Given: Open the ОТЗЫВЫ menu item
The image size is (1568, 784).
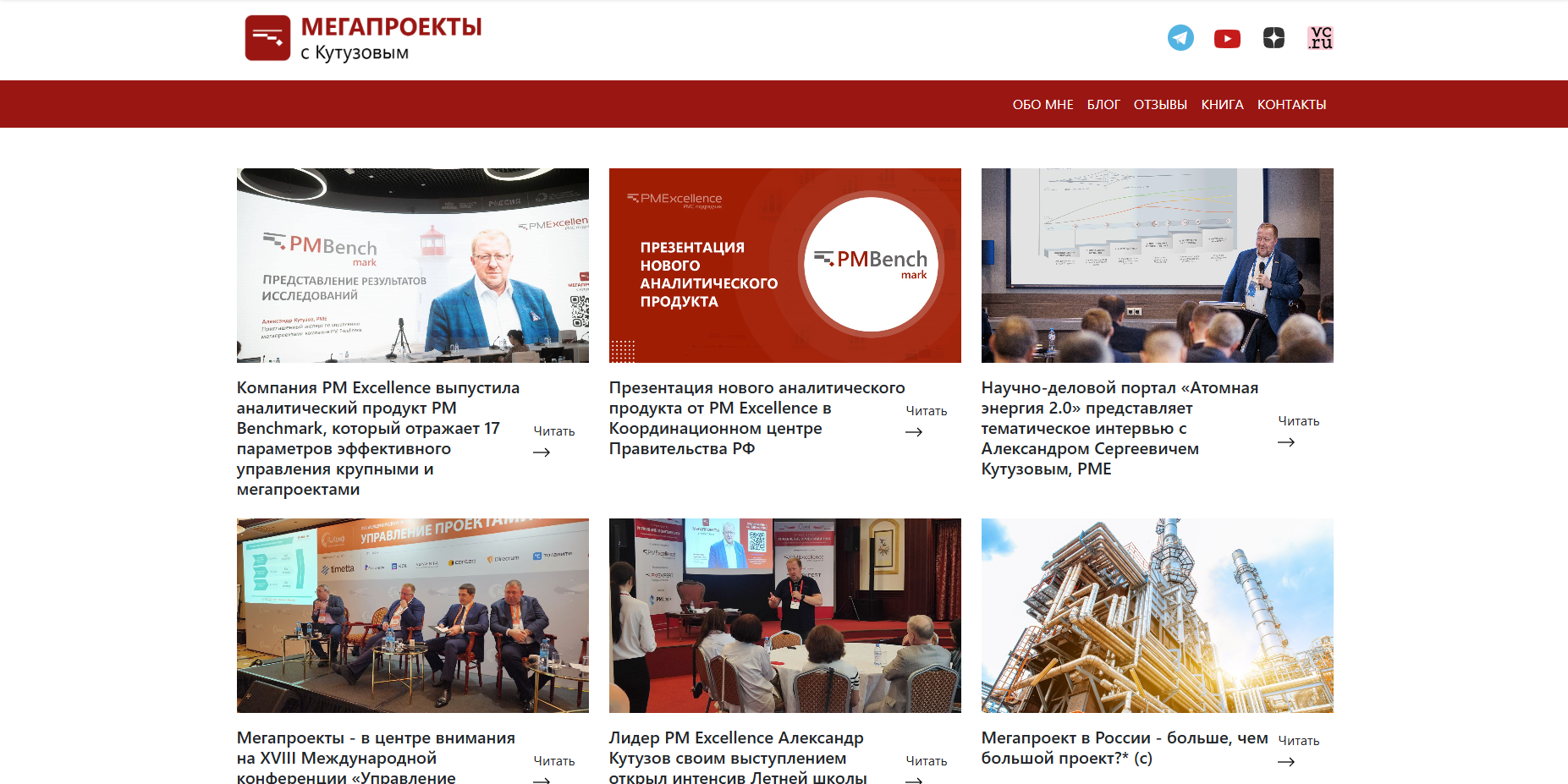Looking at the screenshot, I should pyautogui.click(x=1160, y=105).
